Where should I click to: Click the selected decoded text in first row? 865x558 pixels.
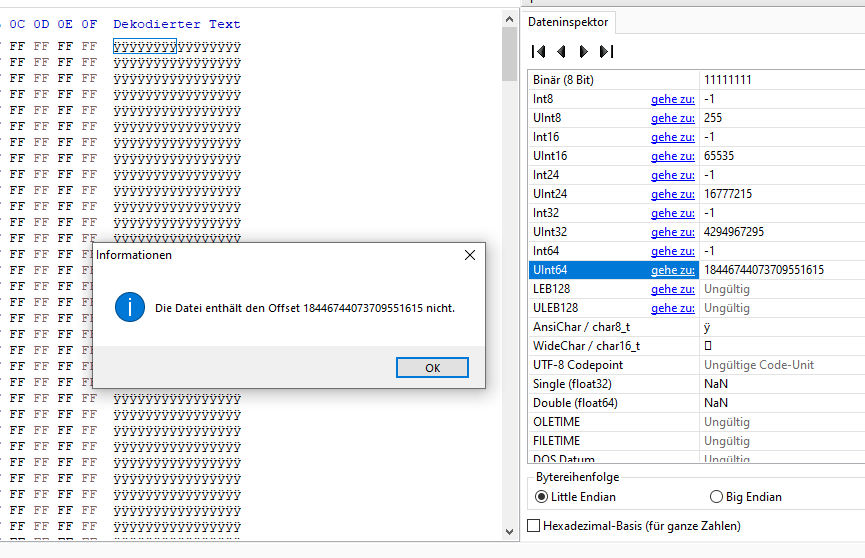point(145,46)
